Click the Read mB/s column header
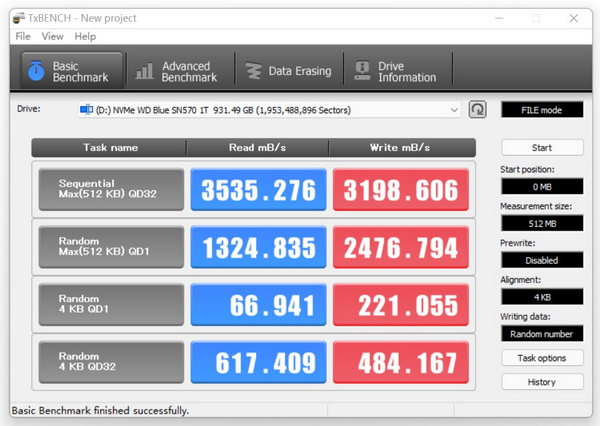Screen dimensions: 600x426 tap(257, 148)
